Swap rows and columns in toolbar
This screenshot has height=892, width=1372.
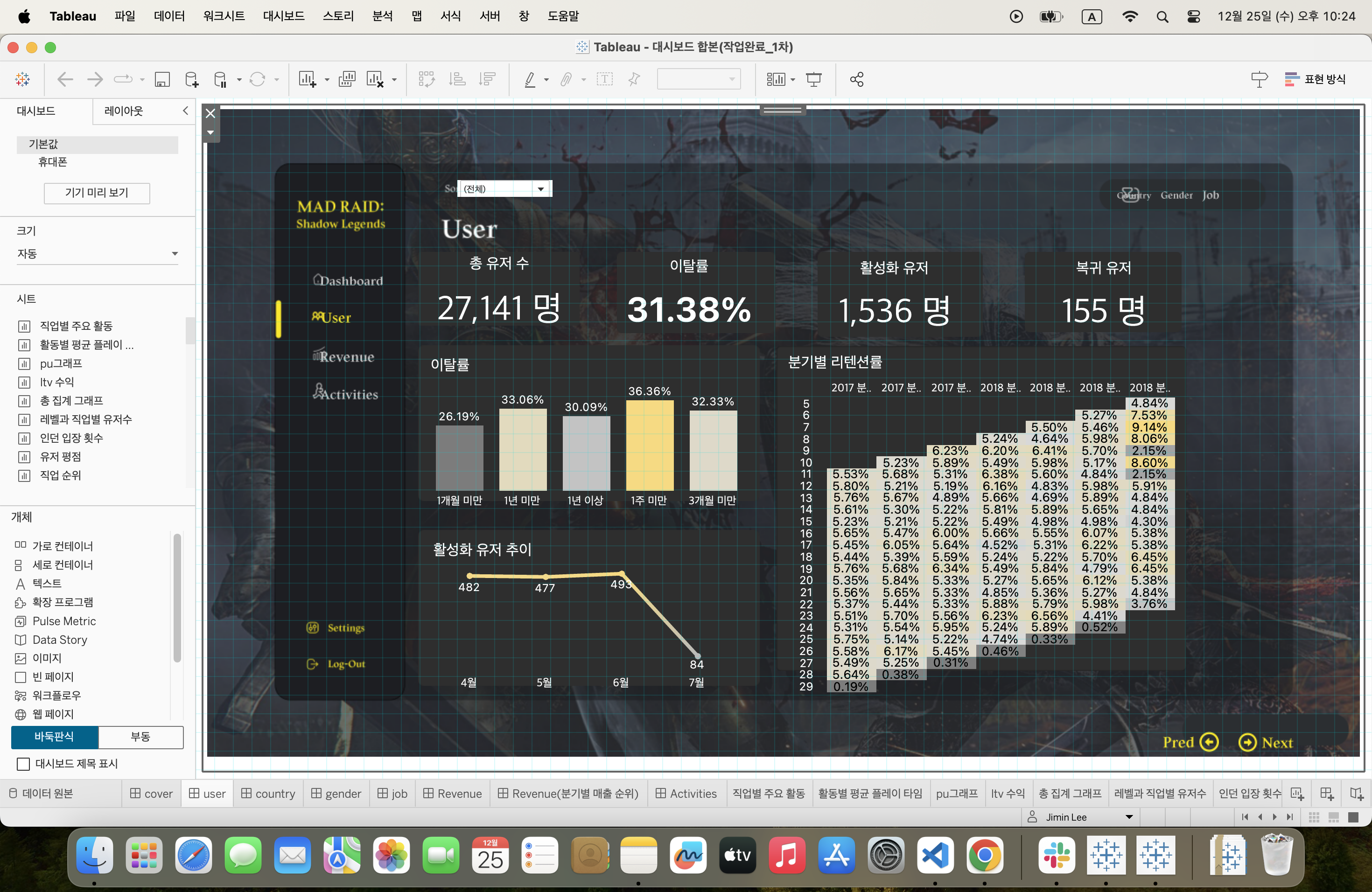[x=427, y=79]
